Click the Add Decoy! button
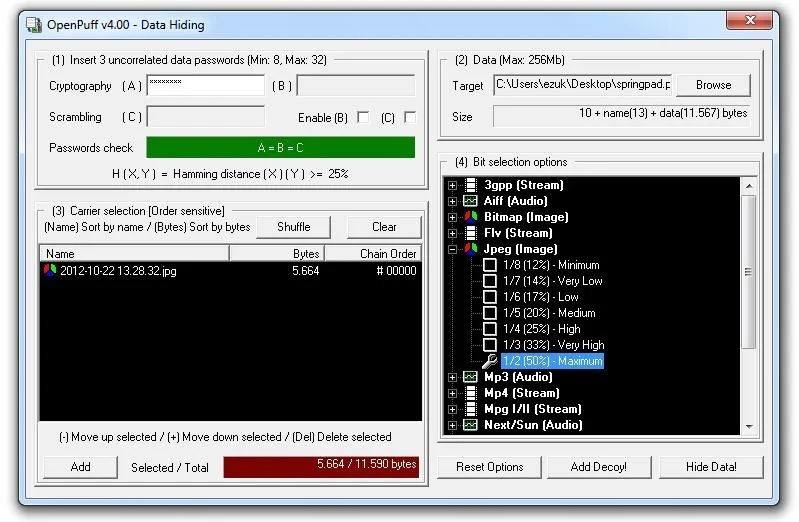This screenshot has height=522, width=799. (599, 467)
